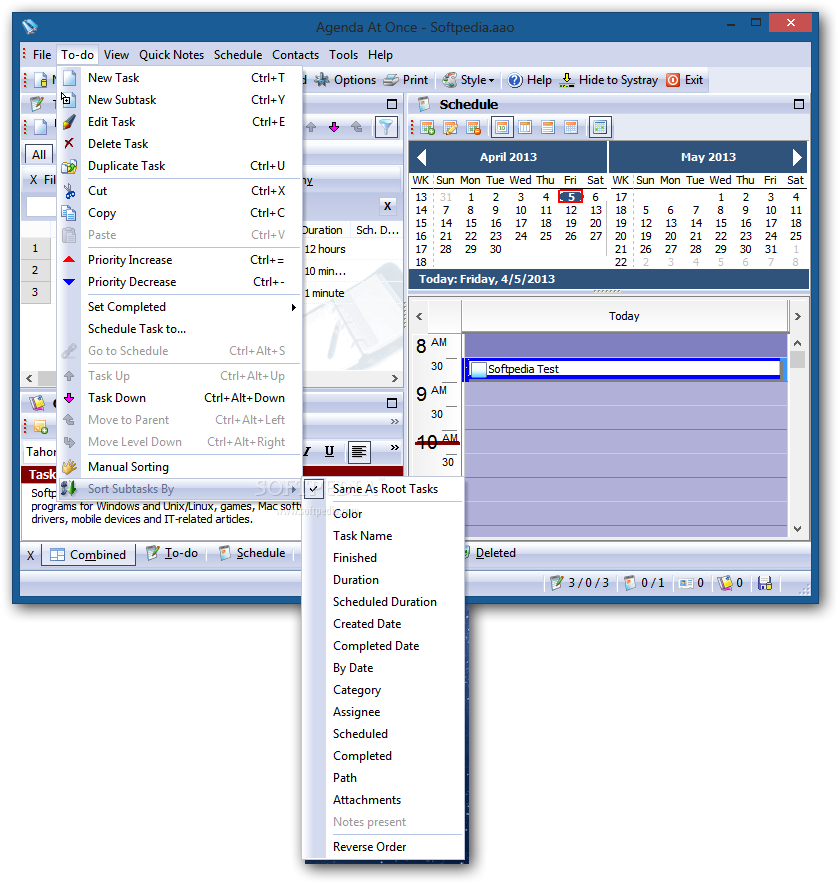Click the contacts count icon showing 0

point(686,583)
